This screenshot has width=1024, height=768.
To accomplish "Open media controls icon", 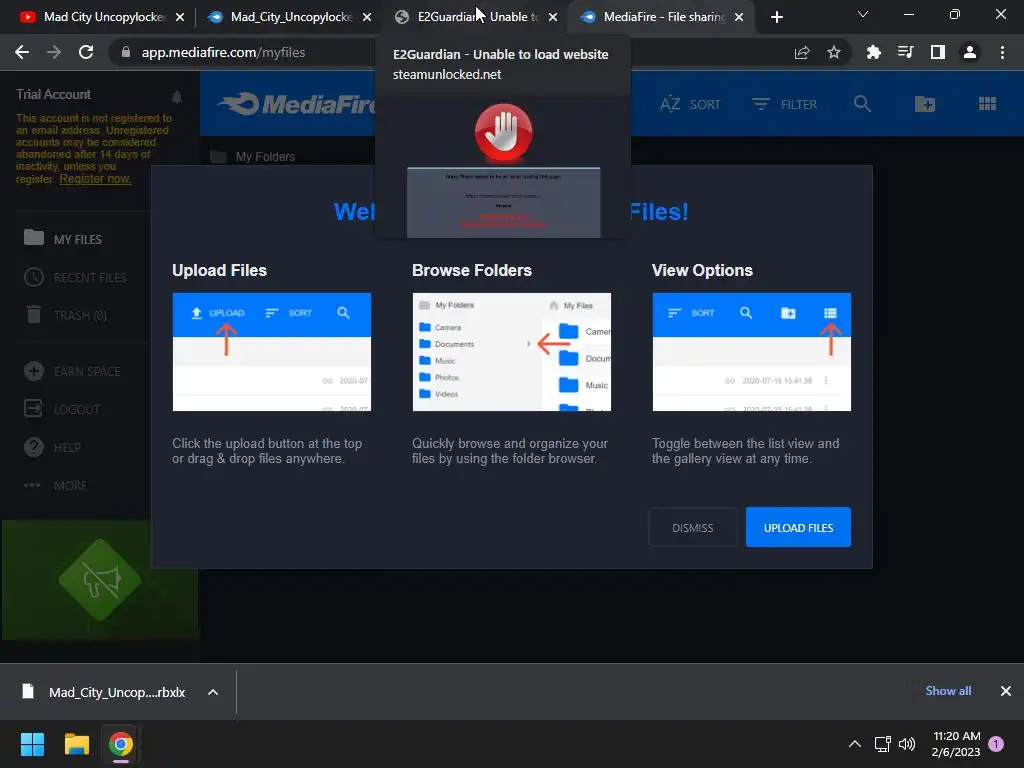I will [905, 52].
